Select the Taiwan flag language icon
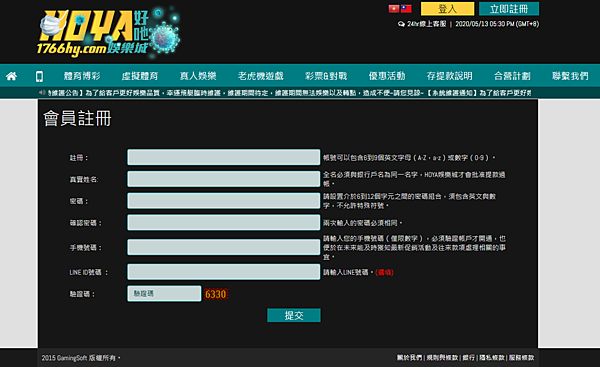600x367 pixels. 406,8
